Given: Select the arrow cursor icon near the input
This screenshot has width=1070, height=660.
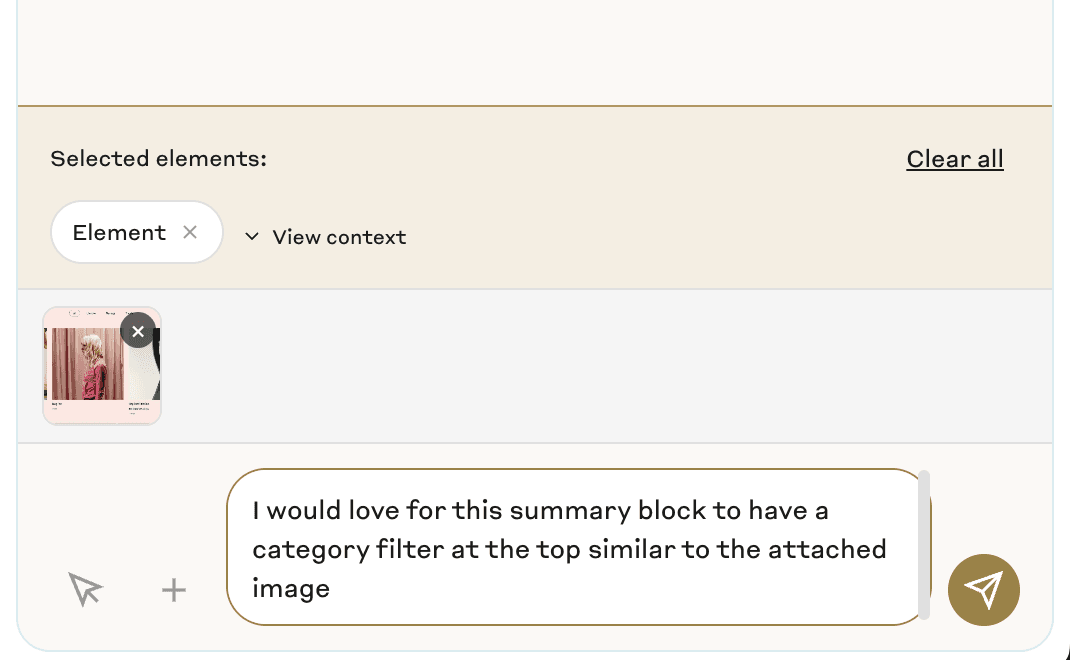Looking at the screenshot, I should 85,590.
